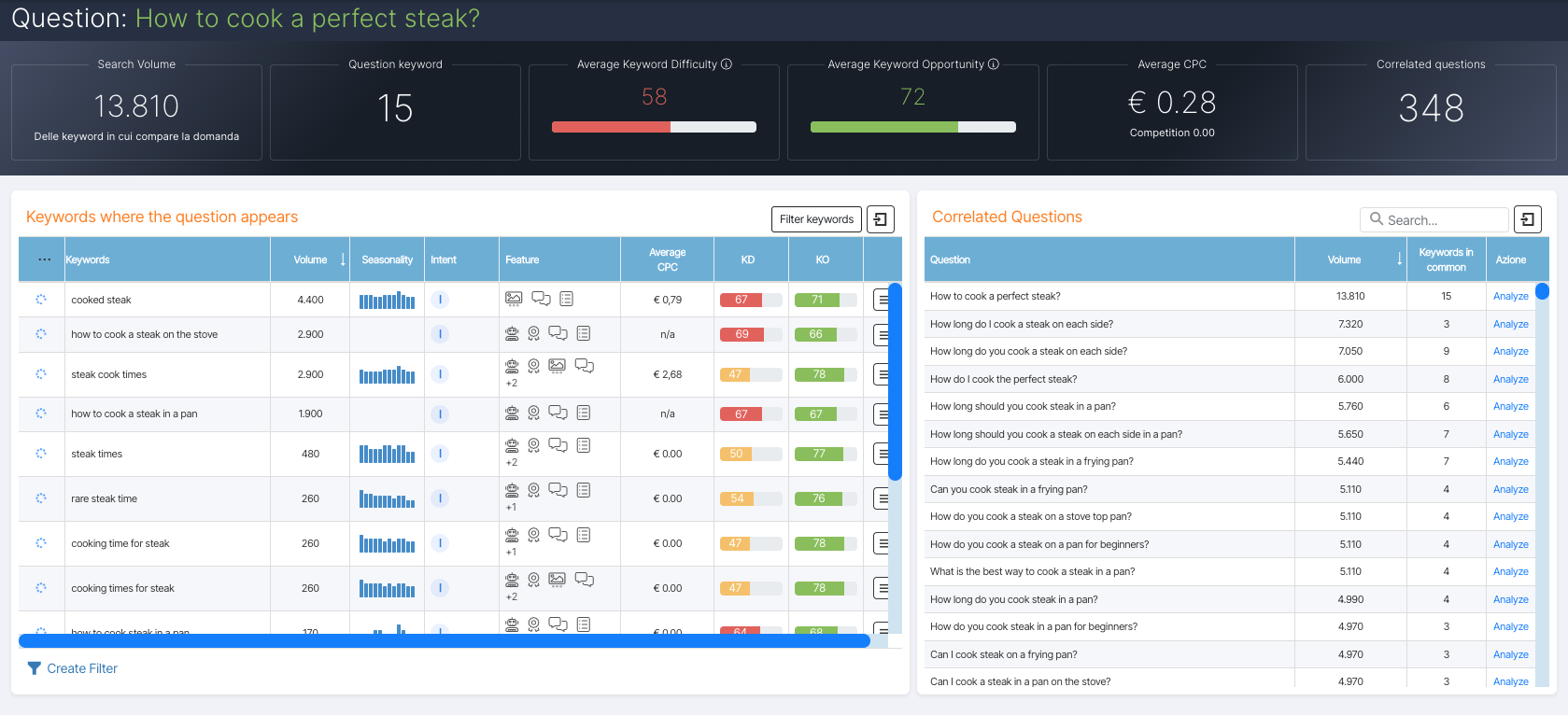1568x715 pixels.
Task: Click Keywords in common column header
Action: pos(1446,259)
